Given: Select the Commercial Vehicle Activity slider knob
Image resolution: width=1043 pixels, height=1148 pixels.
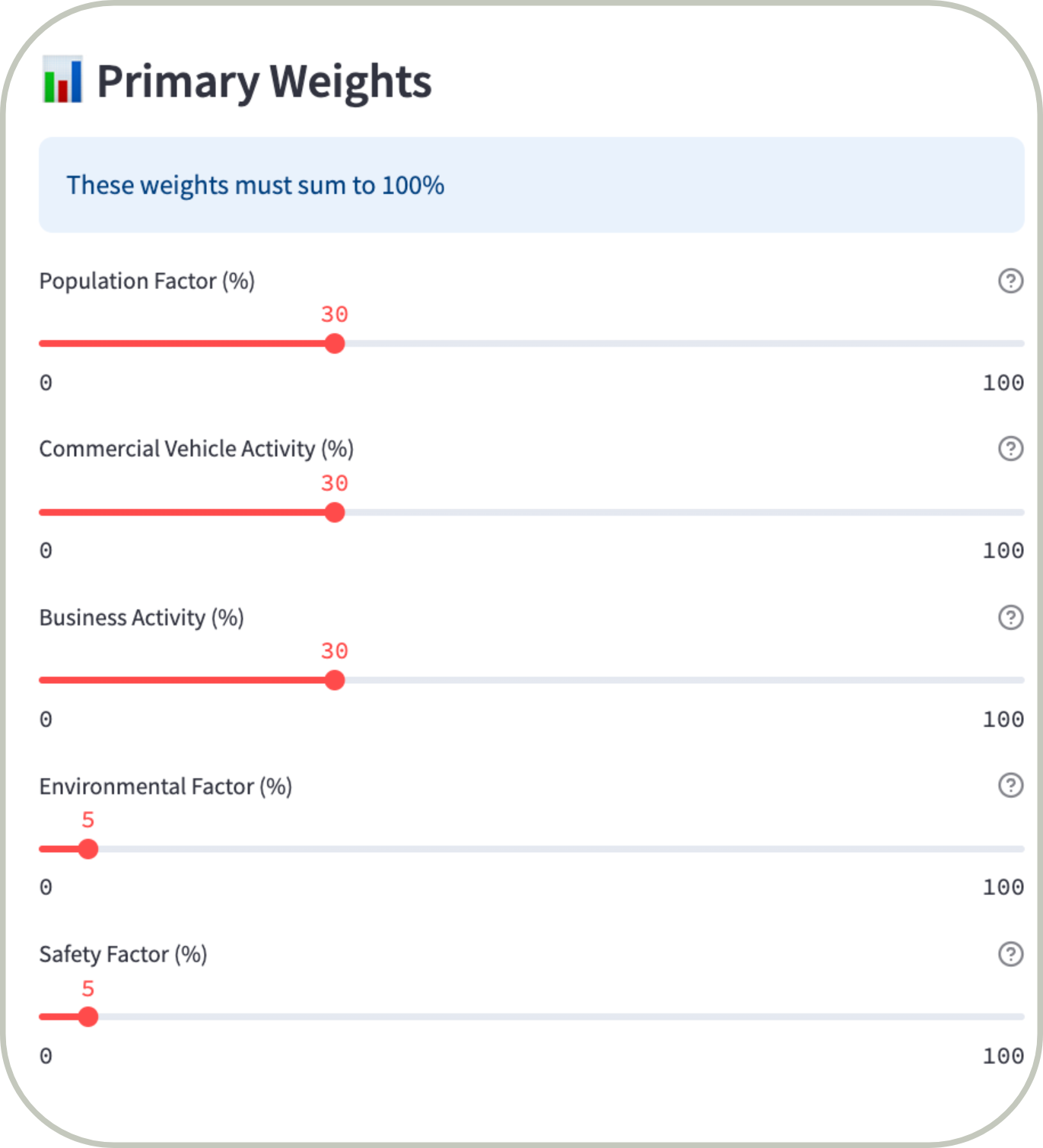Looking at the screenshot, I should tap(335, 513).
